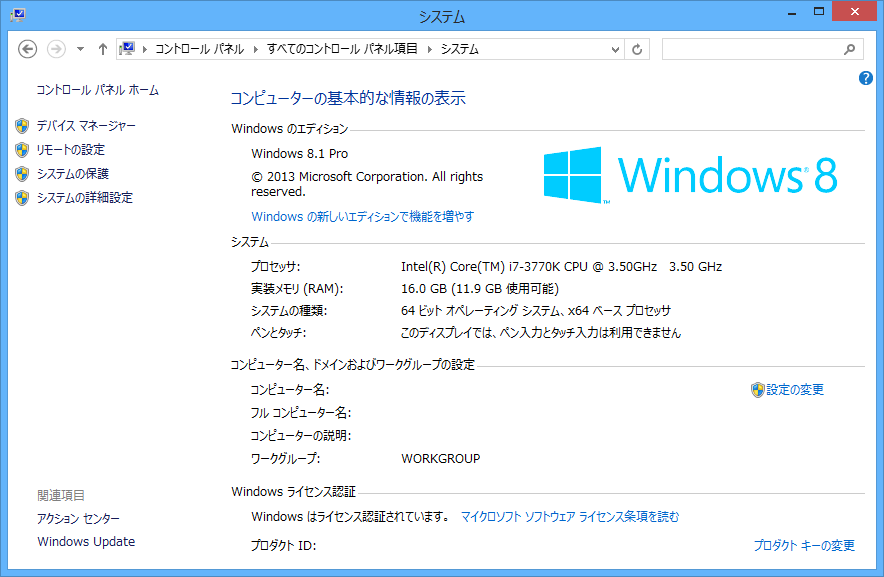The height and width of the screenshot is (577, 884).
Task: Select すべてのコントロール パネル項目 in the breadcrumb
Action: tap(342, 49)
